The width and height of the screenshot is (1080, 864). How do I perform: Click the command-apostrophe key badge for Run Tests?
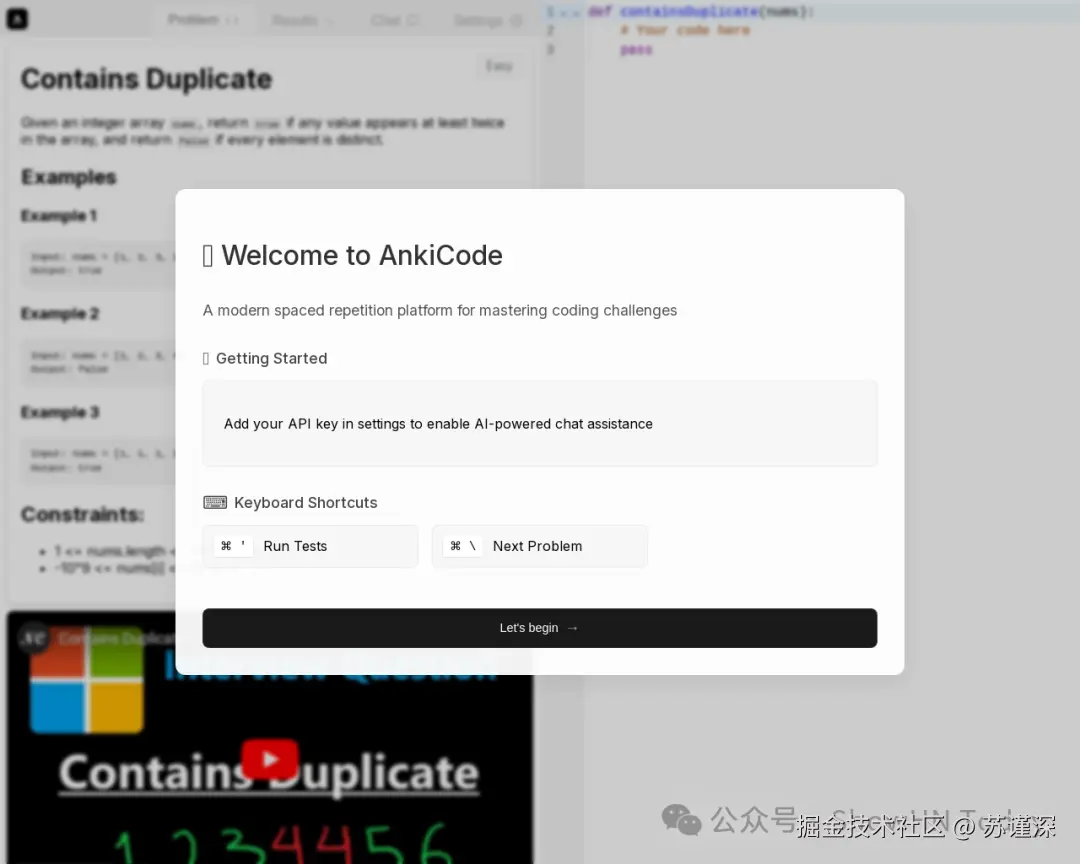point(233,546)
